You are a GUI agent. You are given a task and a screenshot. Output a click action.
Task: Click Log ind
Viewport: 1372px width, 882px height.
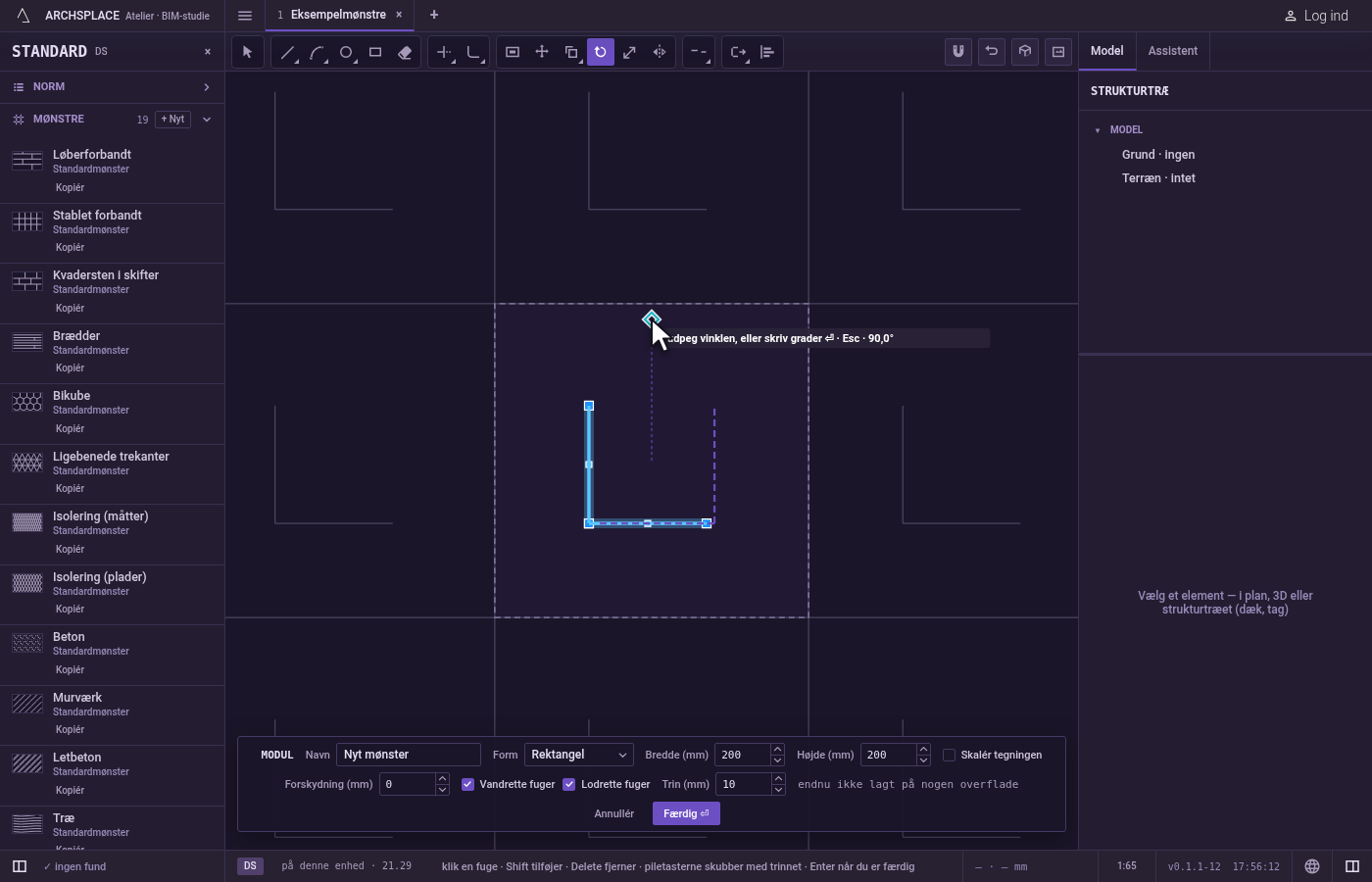(1316, 16)
